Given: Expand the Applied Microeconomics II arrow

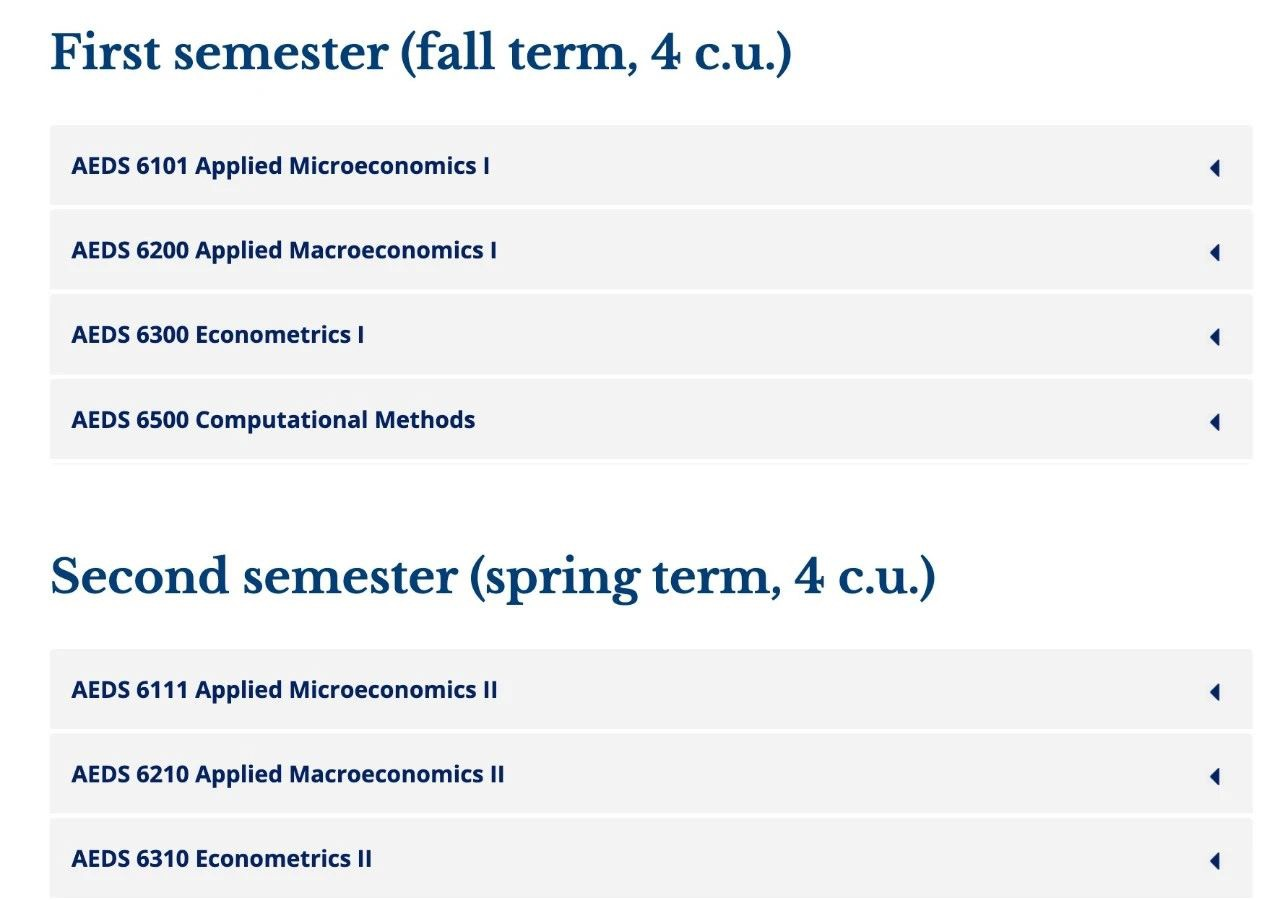Looking at the screenshot, I should (x=1215, y=692).
